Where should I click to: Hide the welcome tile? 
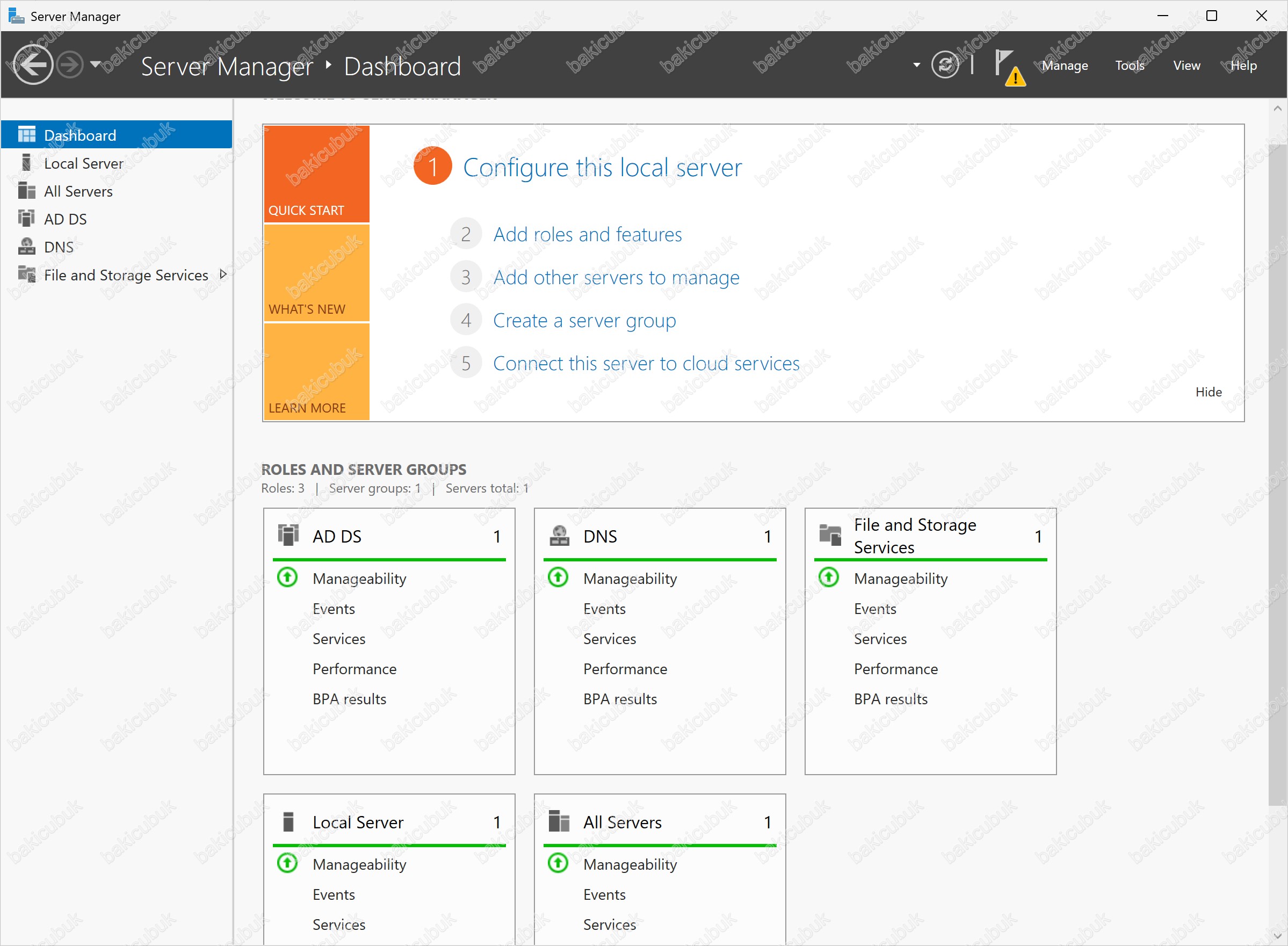tap(1209, 392)
